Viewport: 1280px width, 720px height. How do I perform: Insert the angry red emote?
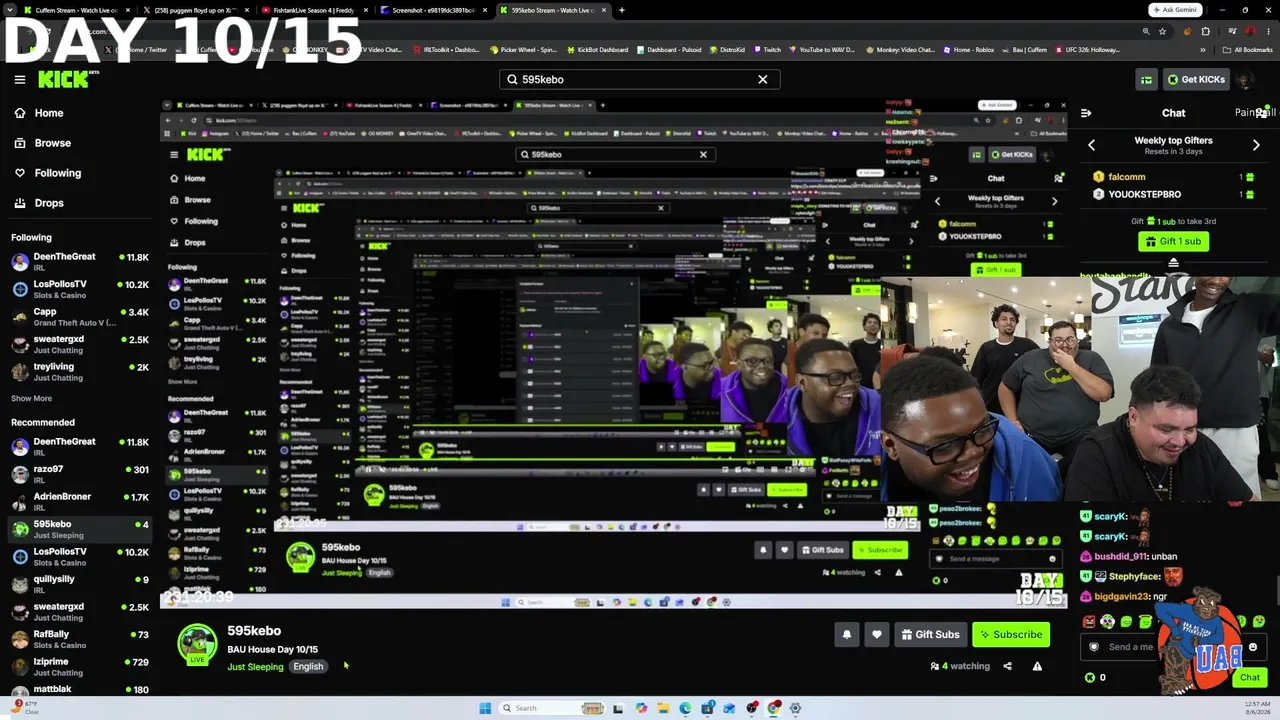point(1089,622)
